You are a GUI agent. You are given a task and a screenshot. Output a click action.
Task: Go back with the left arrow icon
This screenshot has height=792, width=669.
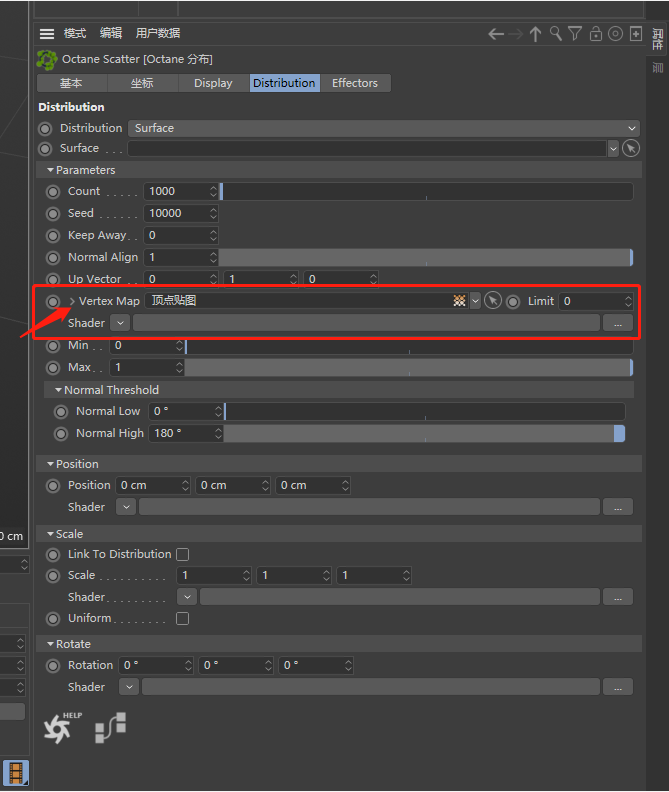pyautogui.click(x=496, y=34)
